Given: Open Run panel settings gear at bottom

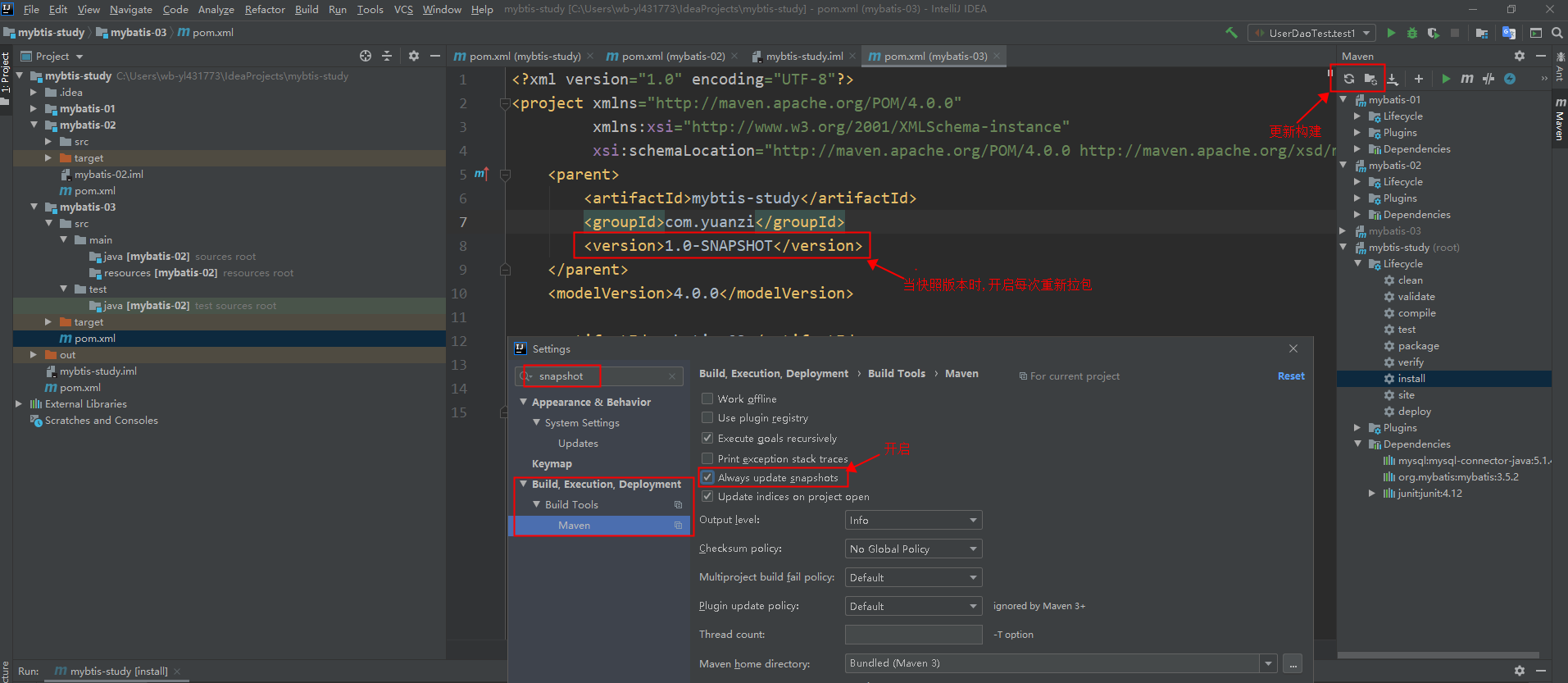Looking at the screenshot, I should click(1520, 671).
